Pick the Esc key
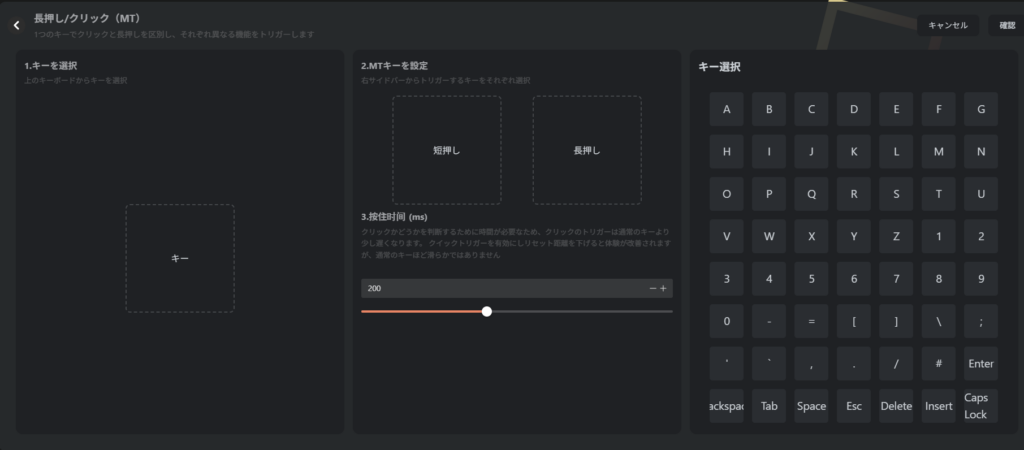 (x=853, y=406)
